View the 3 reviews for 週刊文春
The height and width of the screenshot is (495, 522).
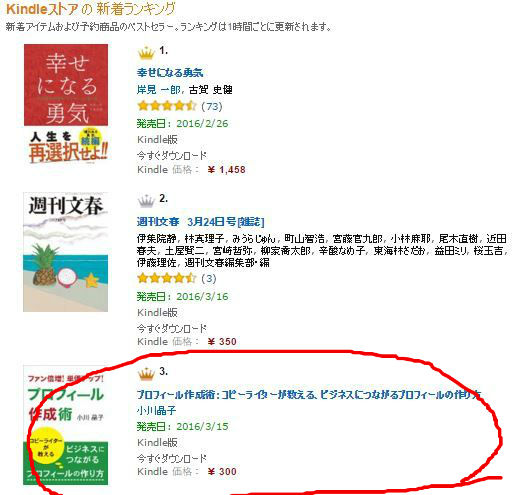tap(209, 278)
